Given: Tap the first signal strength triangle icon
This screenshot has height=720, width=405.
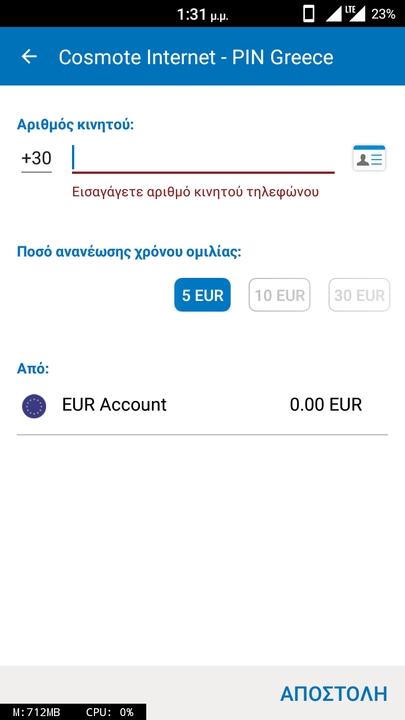Looking at the screenshot, I should (333, 14).
